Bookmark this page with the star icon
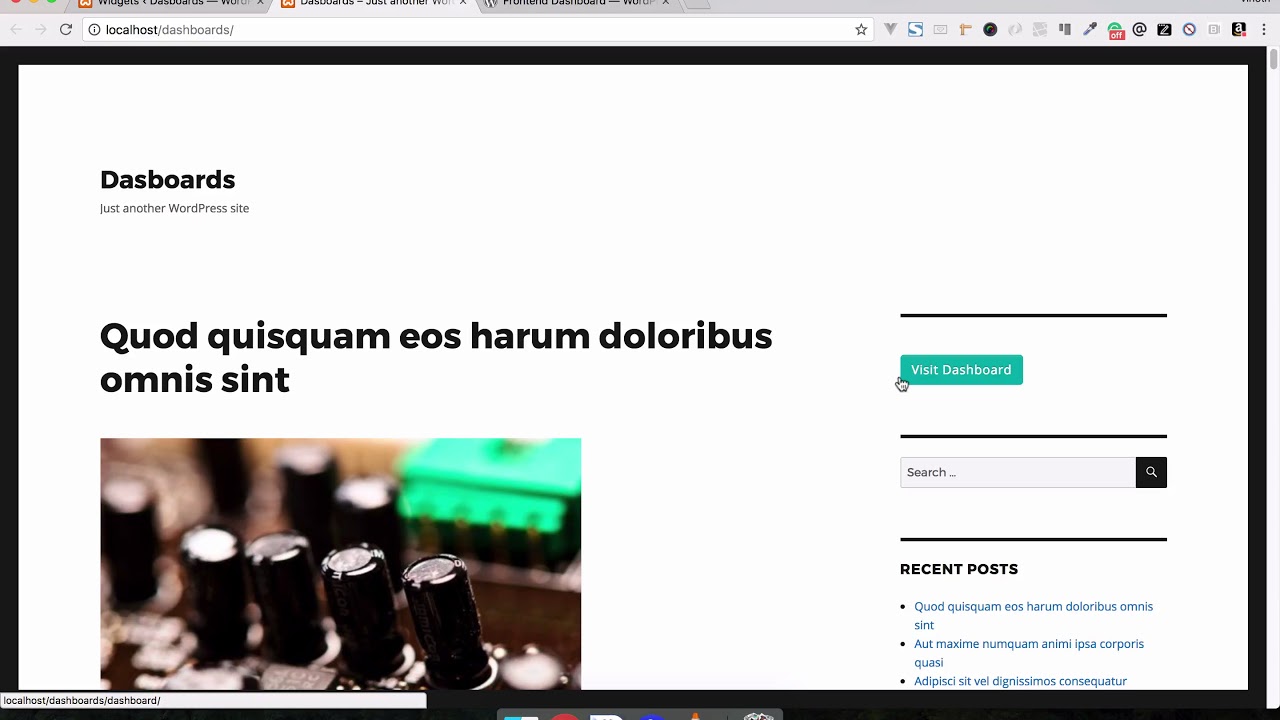This screenshot has height=720, width=1280. [x=861, y=30]
